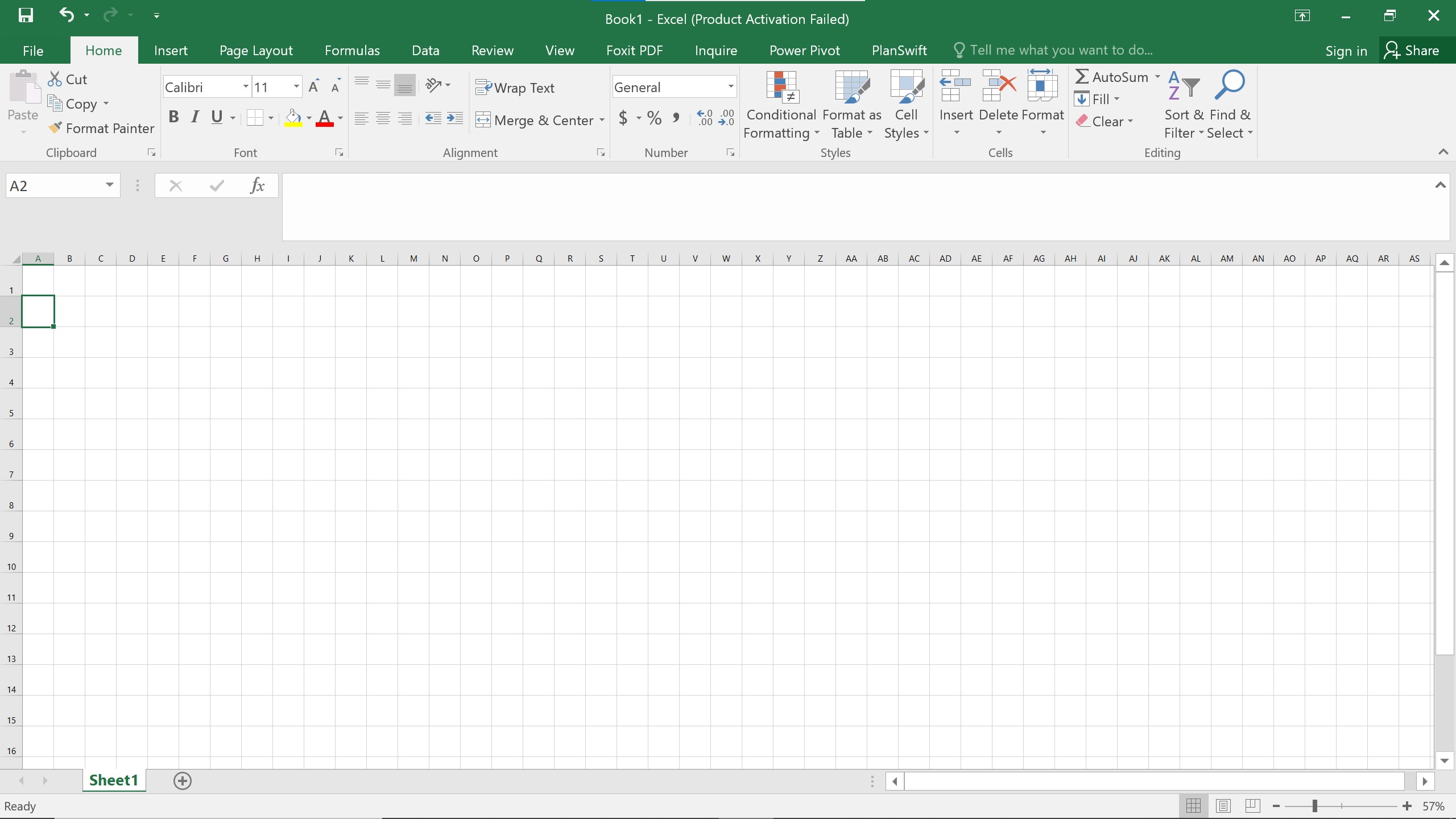This screenshot has height=819, width=1456.
Task: Toggle italic formatting
Action: pos(195,118)
